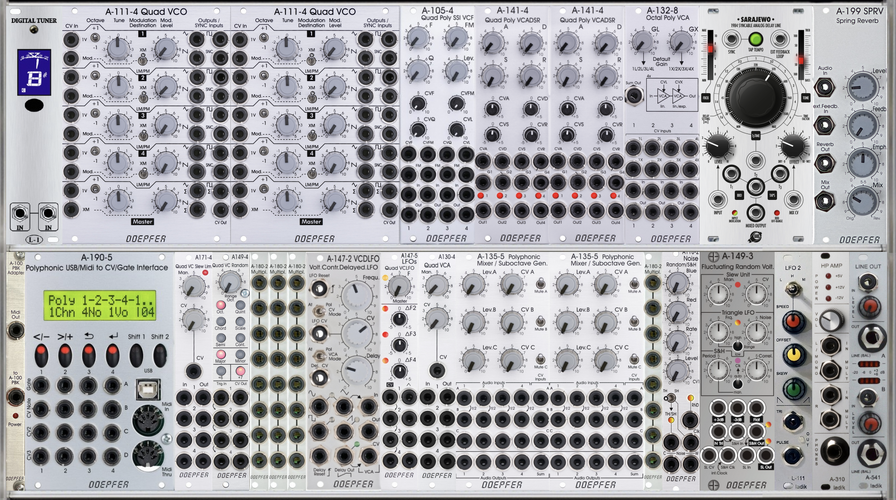The image size is (896, 500).
Task: Click the green TAP TEMPO button on Sarajewo
Action: point(755,39)
